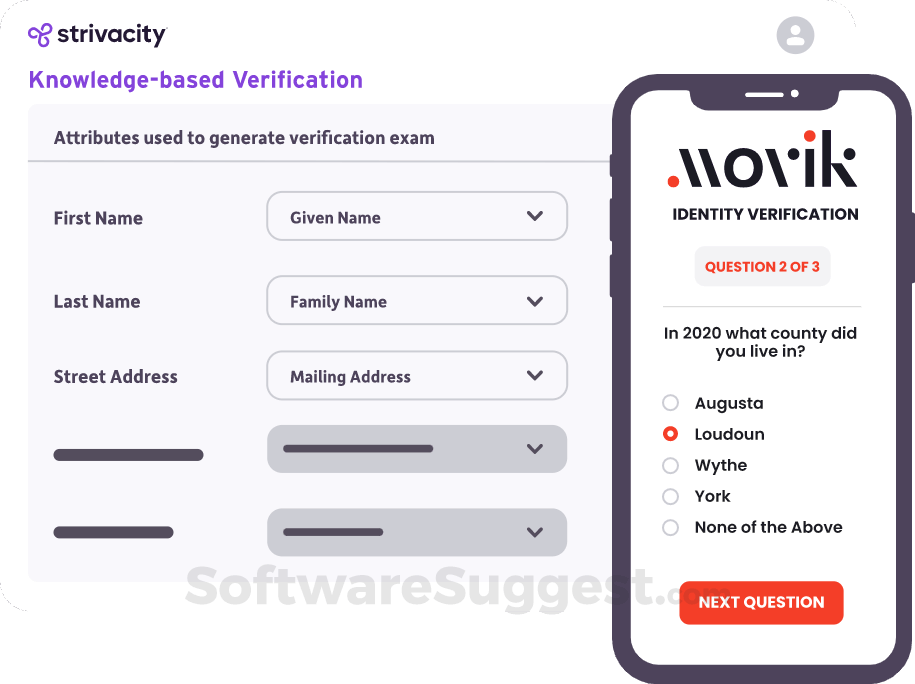Image resolution: width=915 pixels, height=684 pixels.
Task: Select the Augusta radio button
Action: [670, 403]
